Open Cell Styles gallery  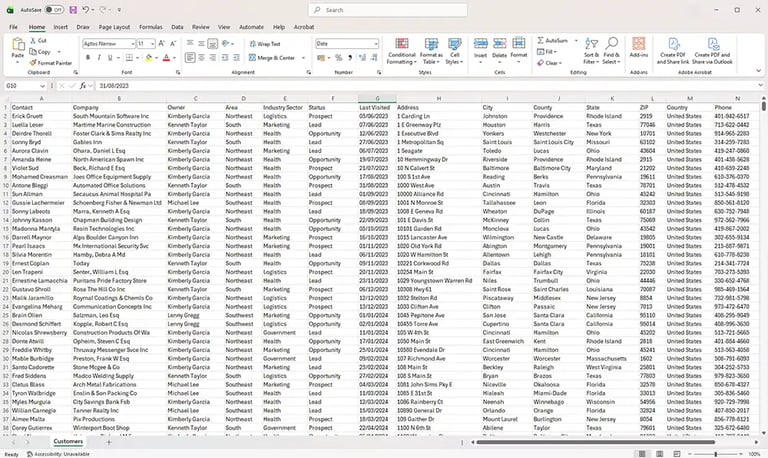tap(455, 51)
